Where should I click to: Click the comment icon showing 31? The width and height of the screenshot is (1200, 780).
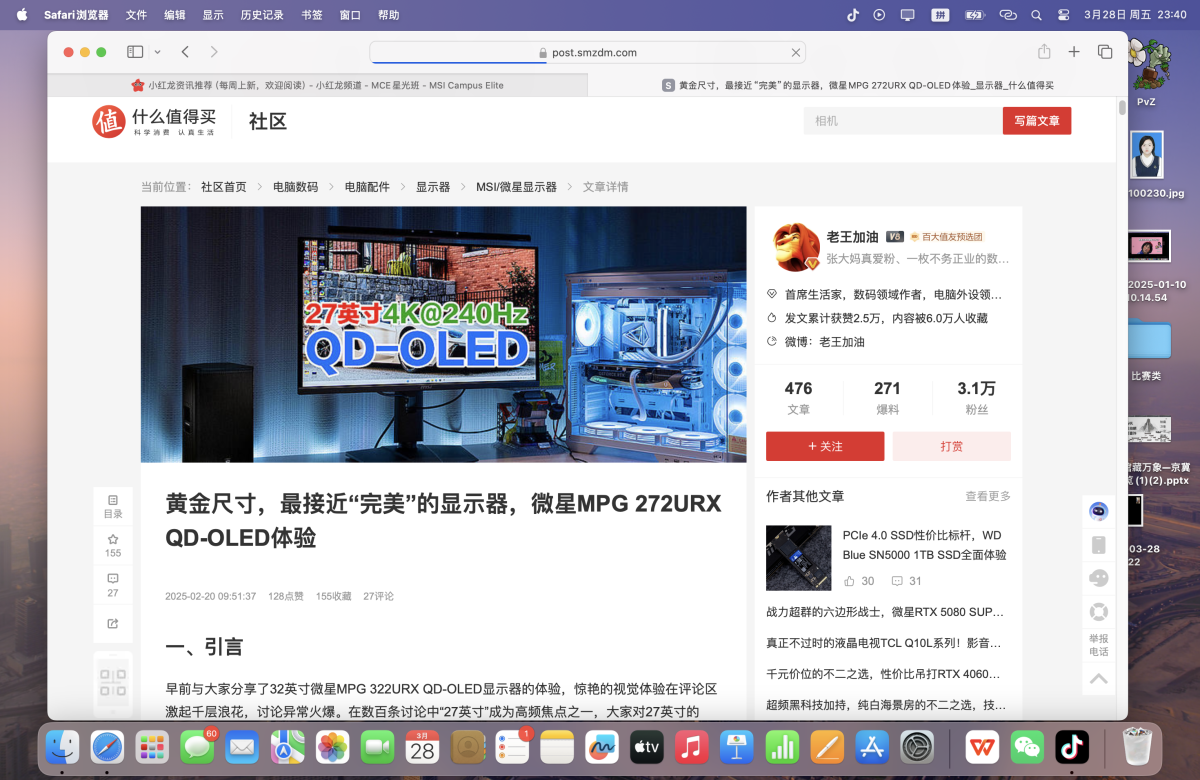coord(897,581)
